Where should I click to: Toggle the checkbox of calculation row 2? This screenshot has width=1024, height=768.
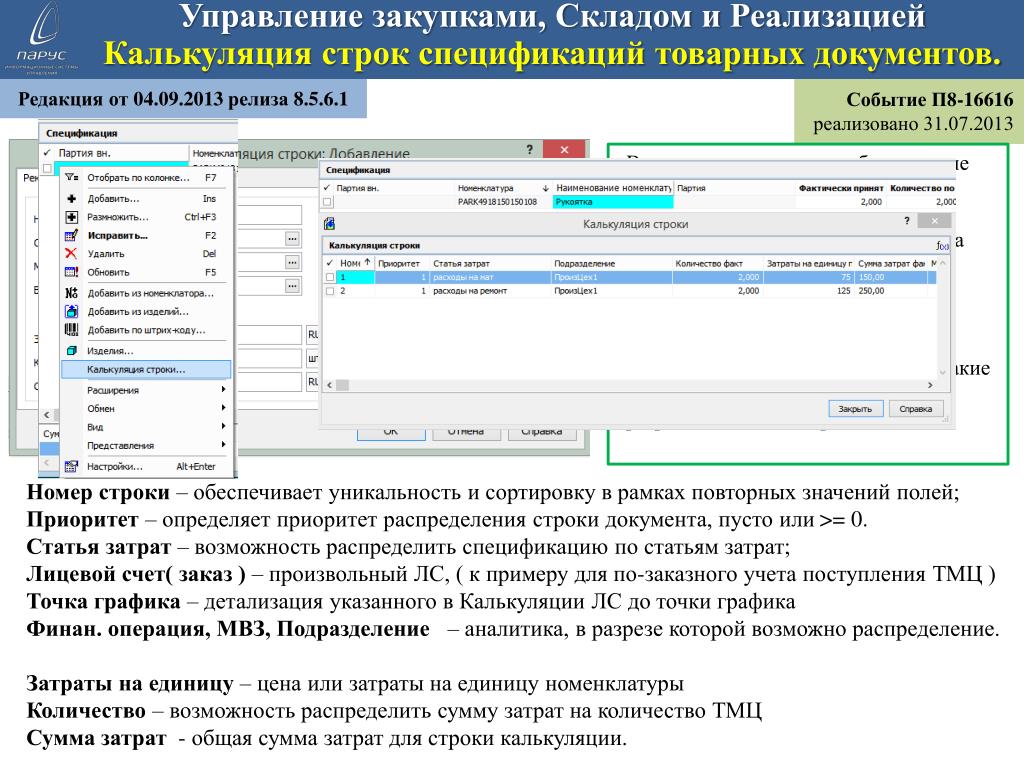pos(330,291)
